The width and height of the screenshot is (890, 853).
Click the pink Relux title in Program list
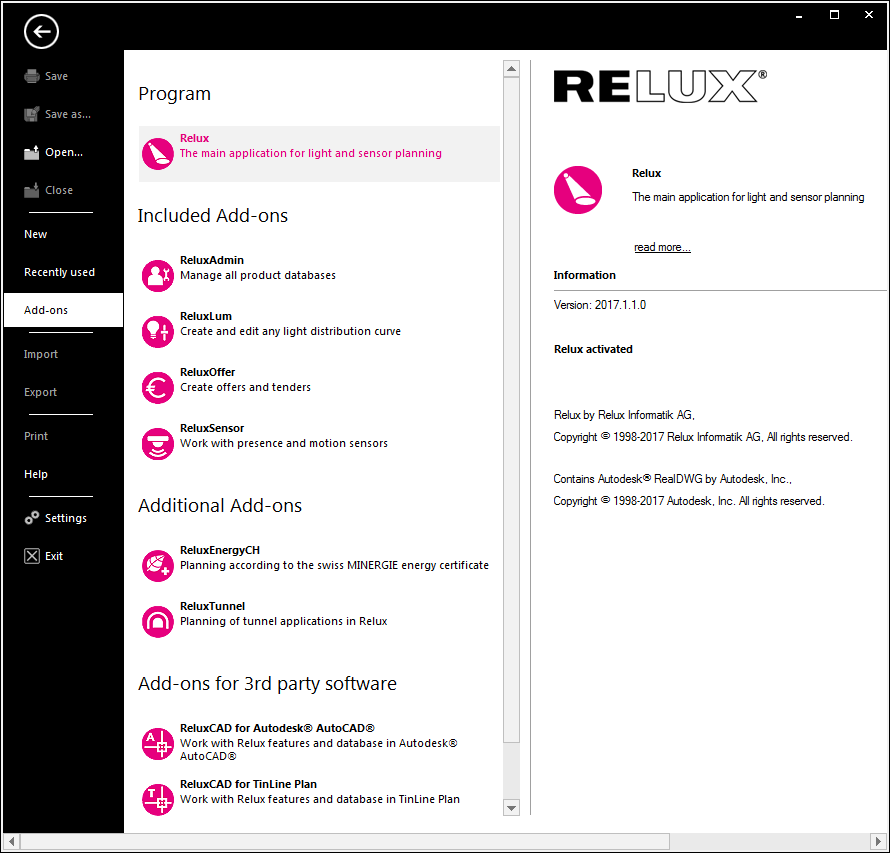click(194, 138)
